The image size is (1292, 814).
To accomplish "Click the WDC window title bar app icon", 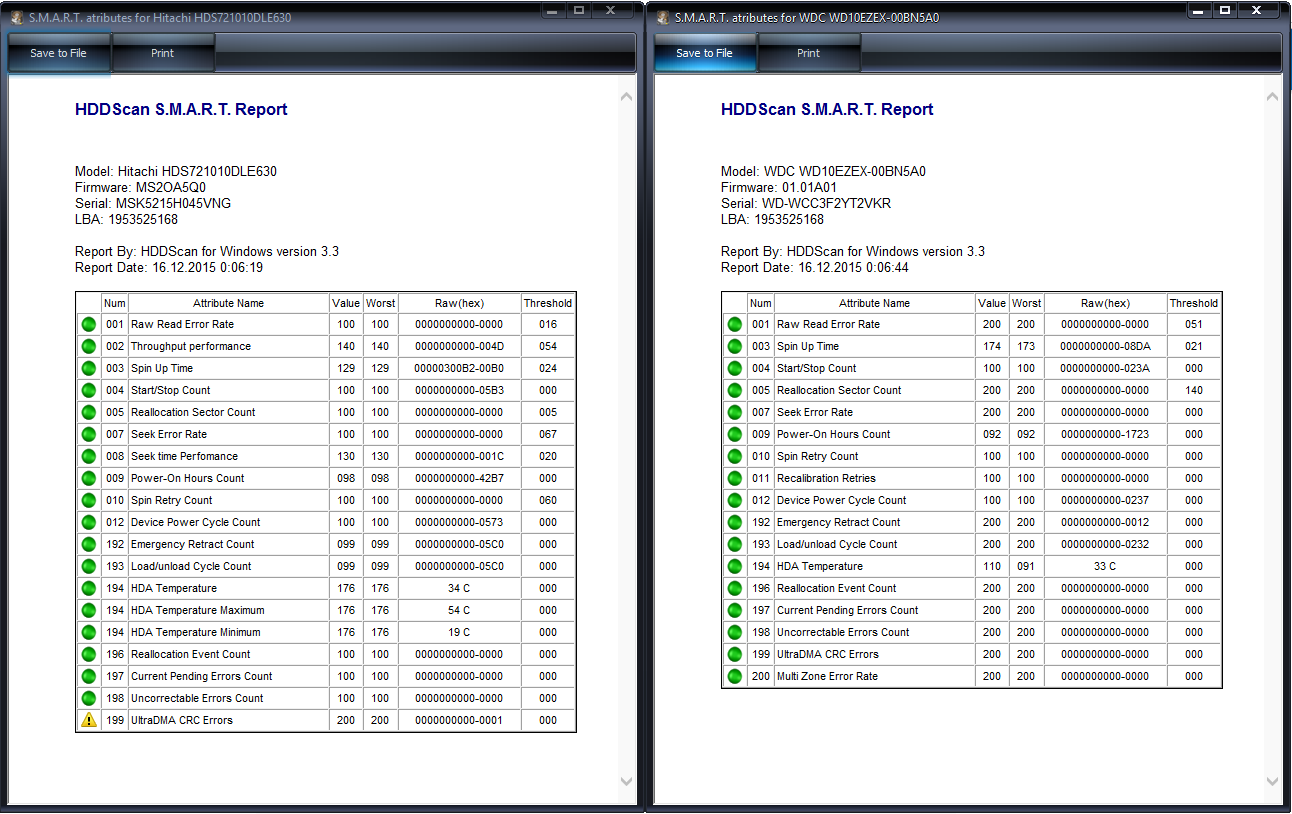I will 663,17.
